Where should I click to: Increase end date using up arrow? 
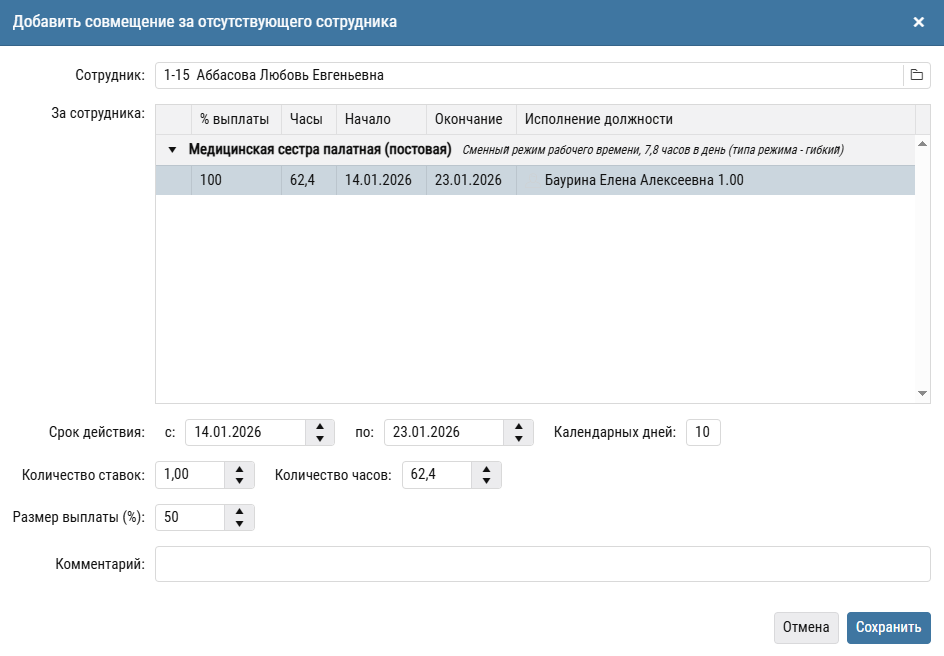pos(518,426)
